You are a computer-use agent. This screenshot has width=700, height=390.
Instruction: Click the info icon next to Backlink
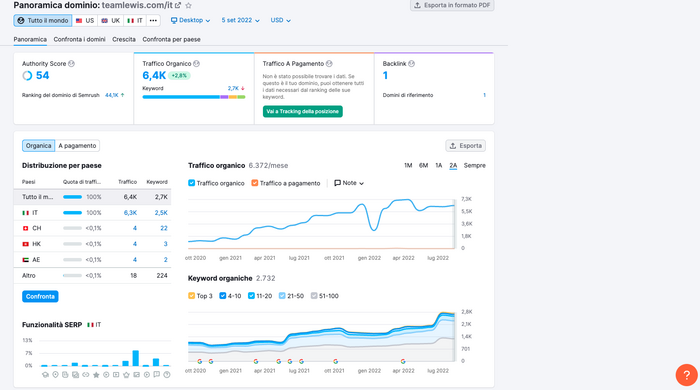coord(412,64)
